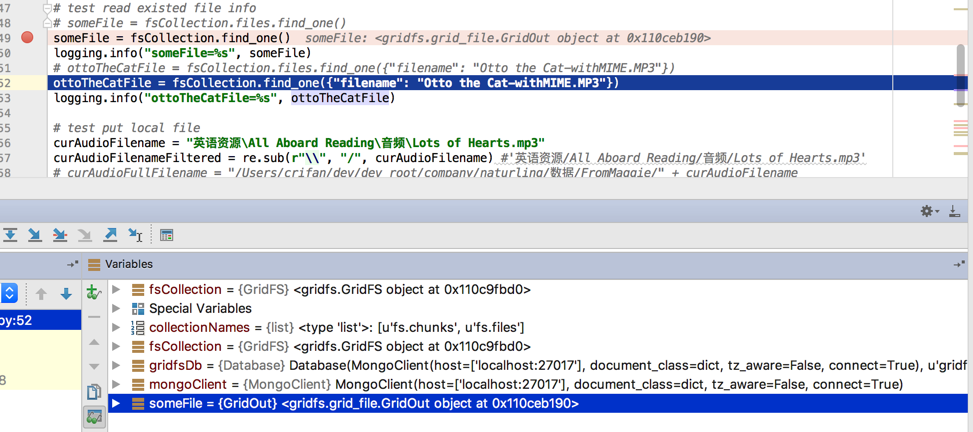Viewport: 973px width, 432px height.
Task: Expand the collectionNames list variable
Action: pyautogui.click(x=116, y=328)
